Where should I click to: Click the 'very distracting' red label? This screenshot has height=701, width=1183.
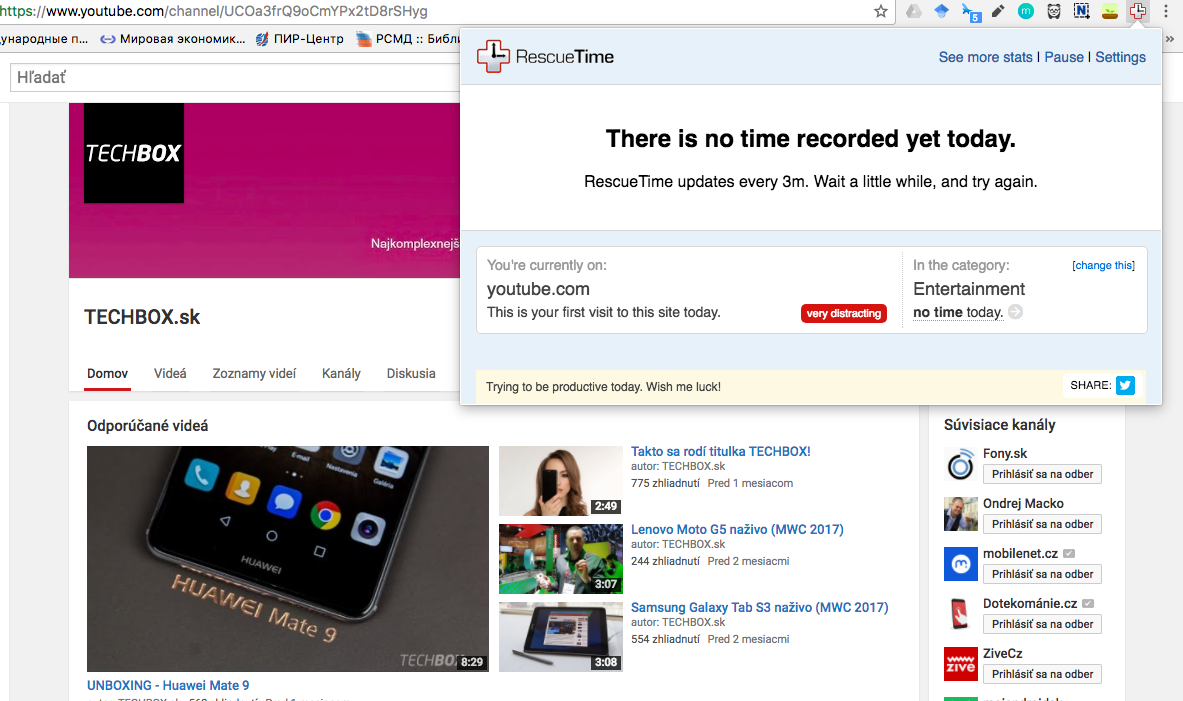pos(843,313)
